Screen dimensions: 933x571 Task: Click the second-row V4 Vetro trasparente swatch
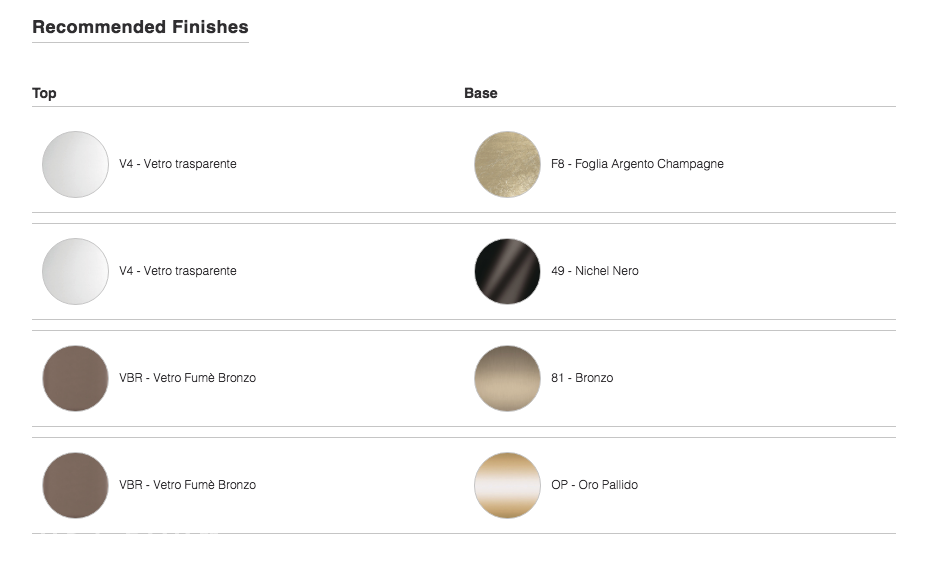click(76, 271)
